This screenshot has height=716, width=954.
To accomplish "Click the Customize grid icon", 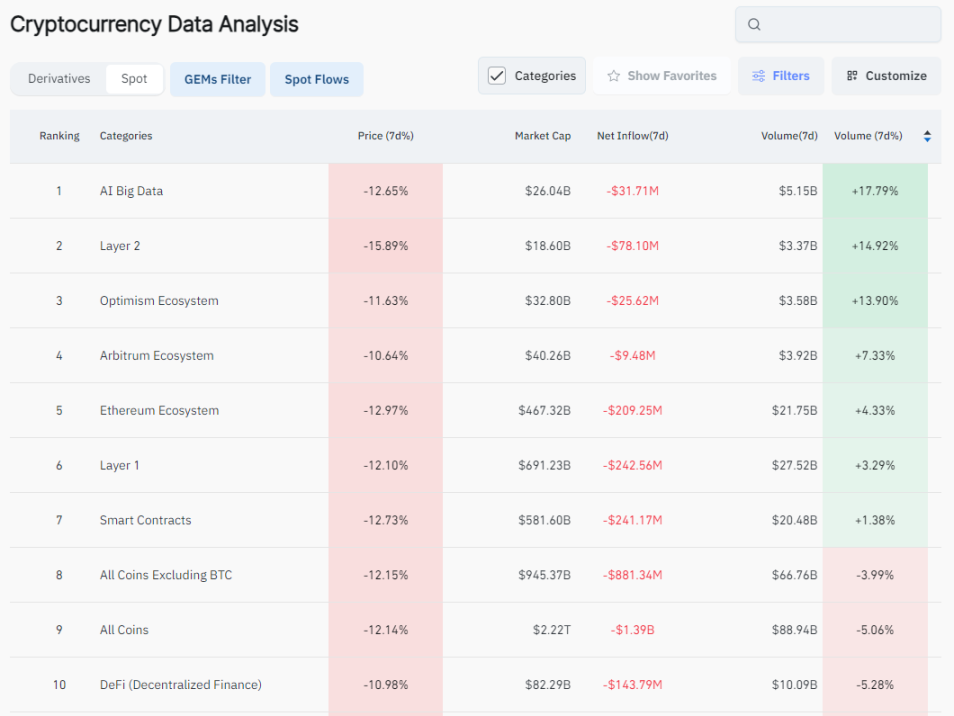I will tap(852, 76).
